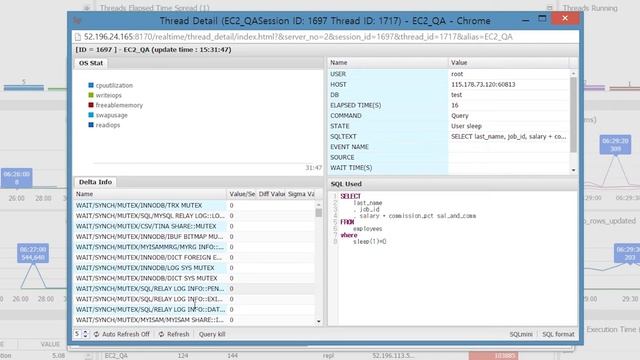
Task: Sort by Name column in Delta Info
Action: [x=150, y=194]
